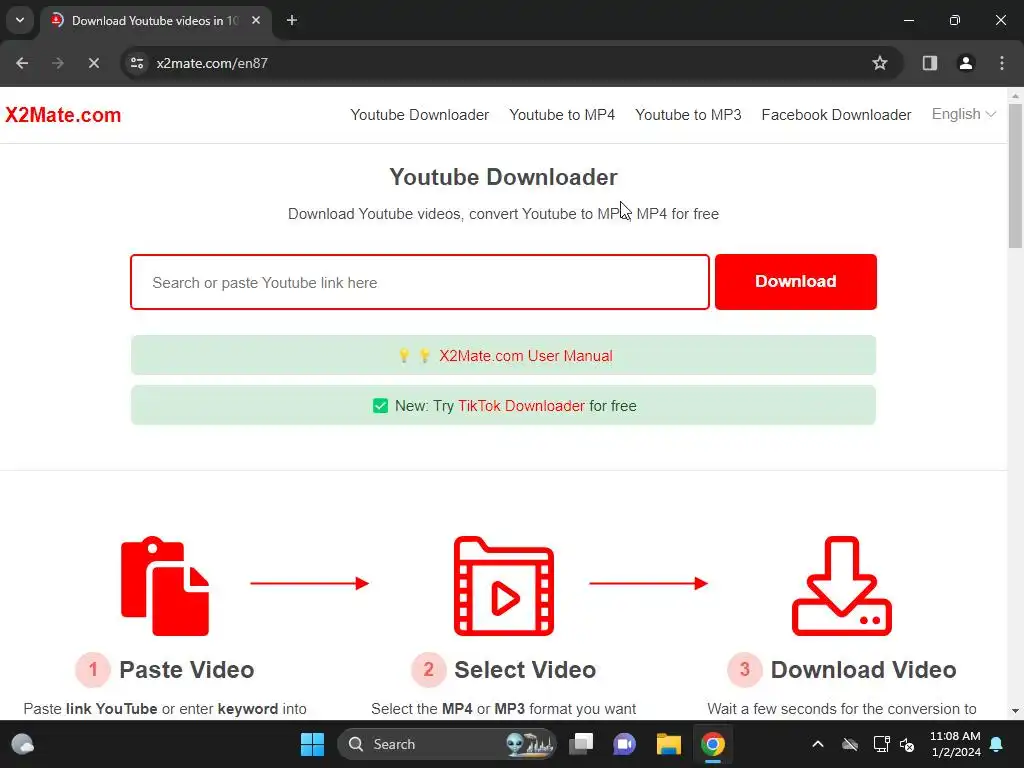Open File Explorer from the taskbar

pyautogui.click(x=669, y=744)
